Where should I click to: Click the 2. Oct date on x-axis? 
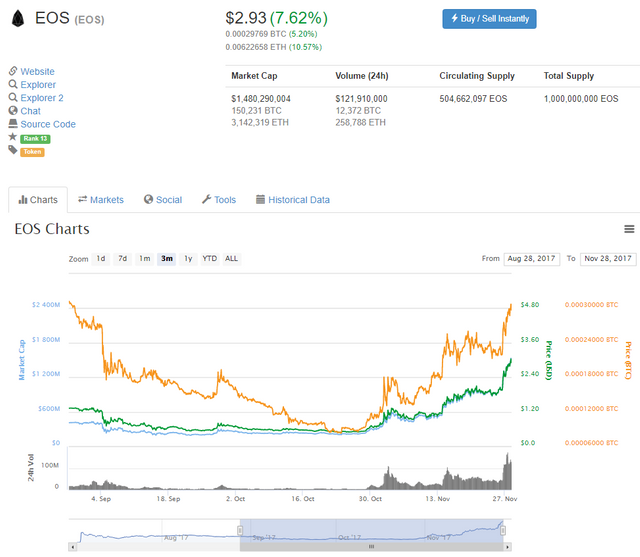(236, 499)
